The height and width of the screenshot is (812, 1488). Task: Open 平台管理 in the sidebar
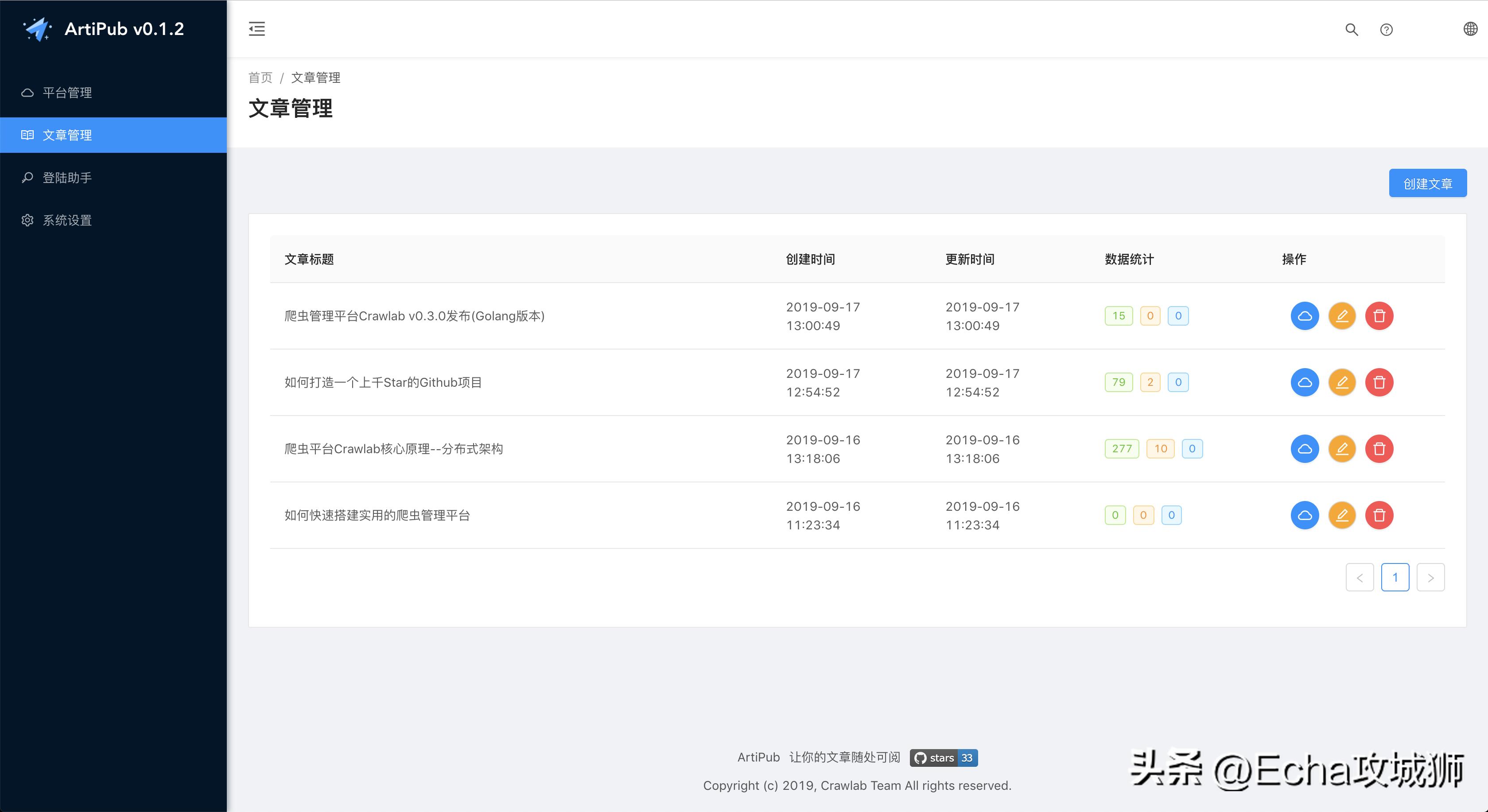coord(67,93)
